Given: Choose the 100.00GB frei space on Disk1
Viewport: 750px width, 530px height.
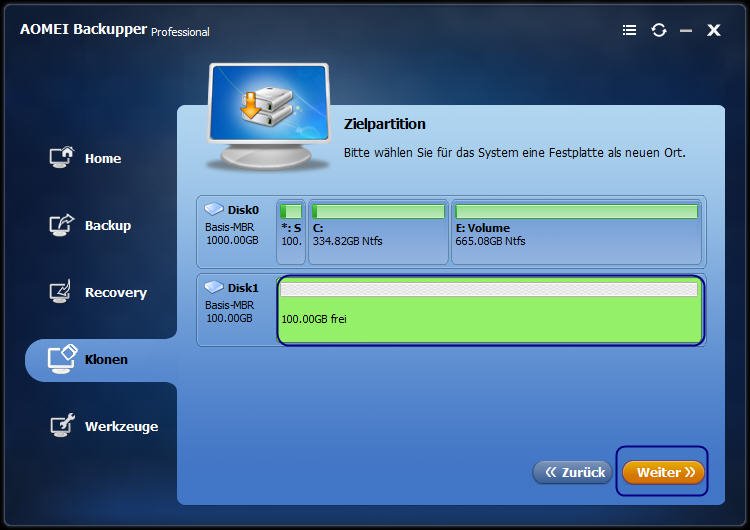Looking at the screenshot, I should click(490, 310).
